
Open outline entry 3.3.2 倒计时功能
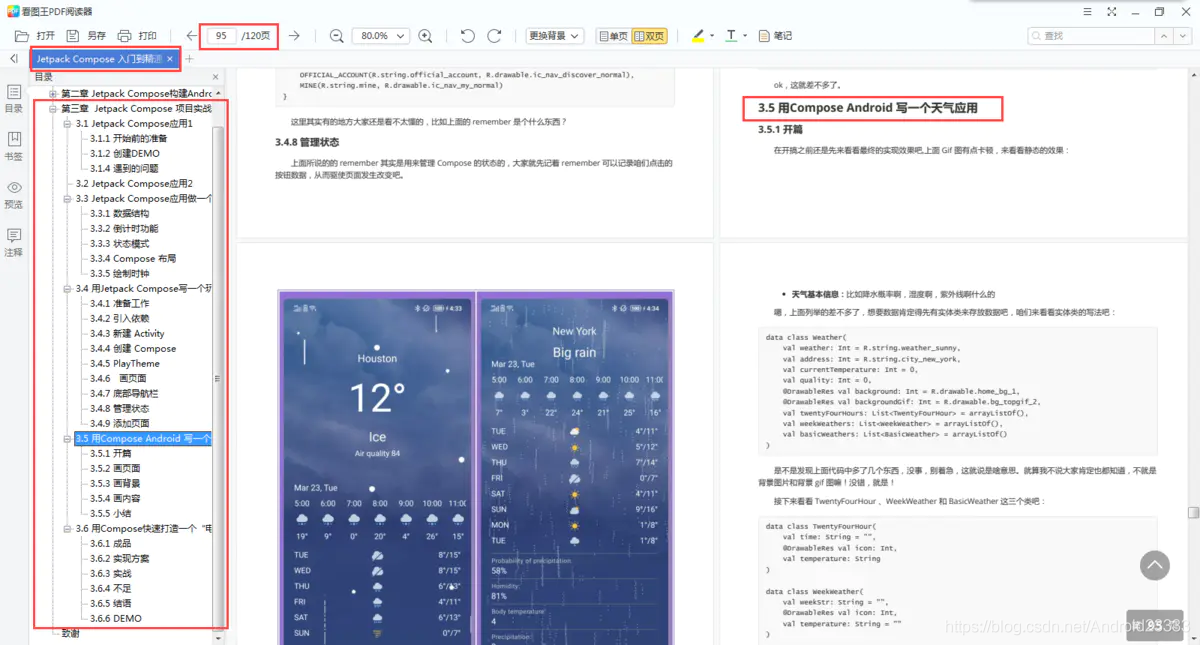point(124,228)
